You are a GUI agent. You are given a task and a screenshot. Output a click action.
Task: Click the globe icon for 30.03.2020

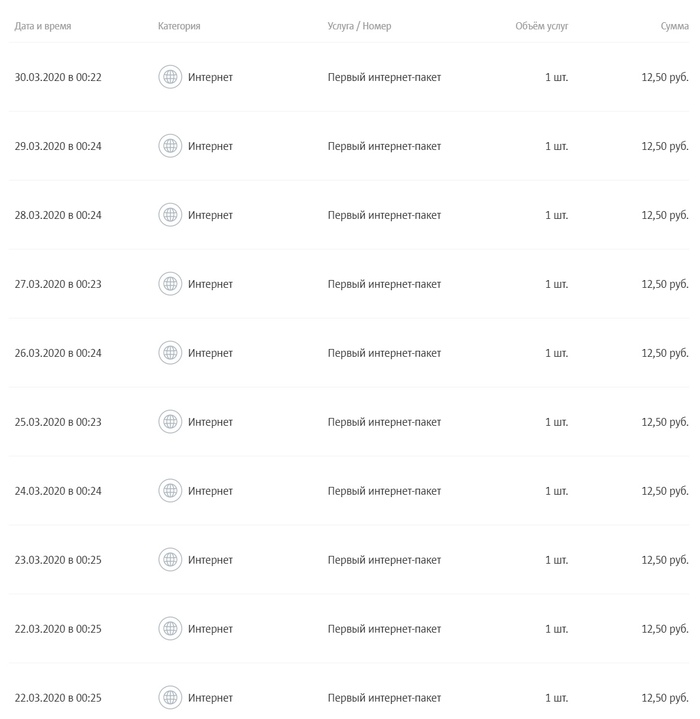170,77
